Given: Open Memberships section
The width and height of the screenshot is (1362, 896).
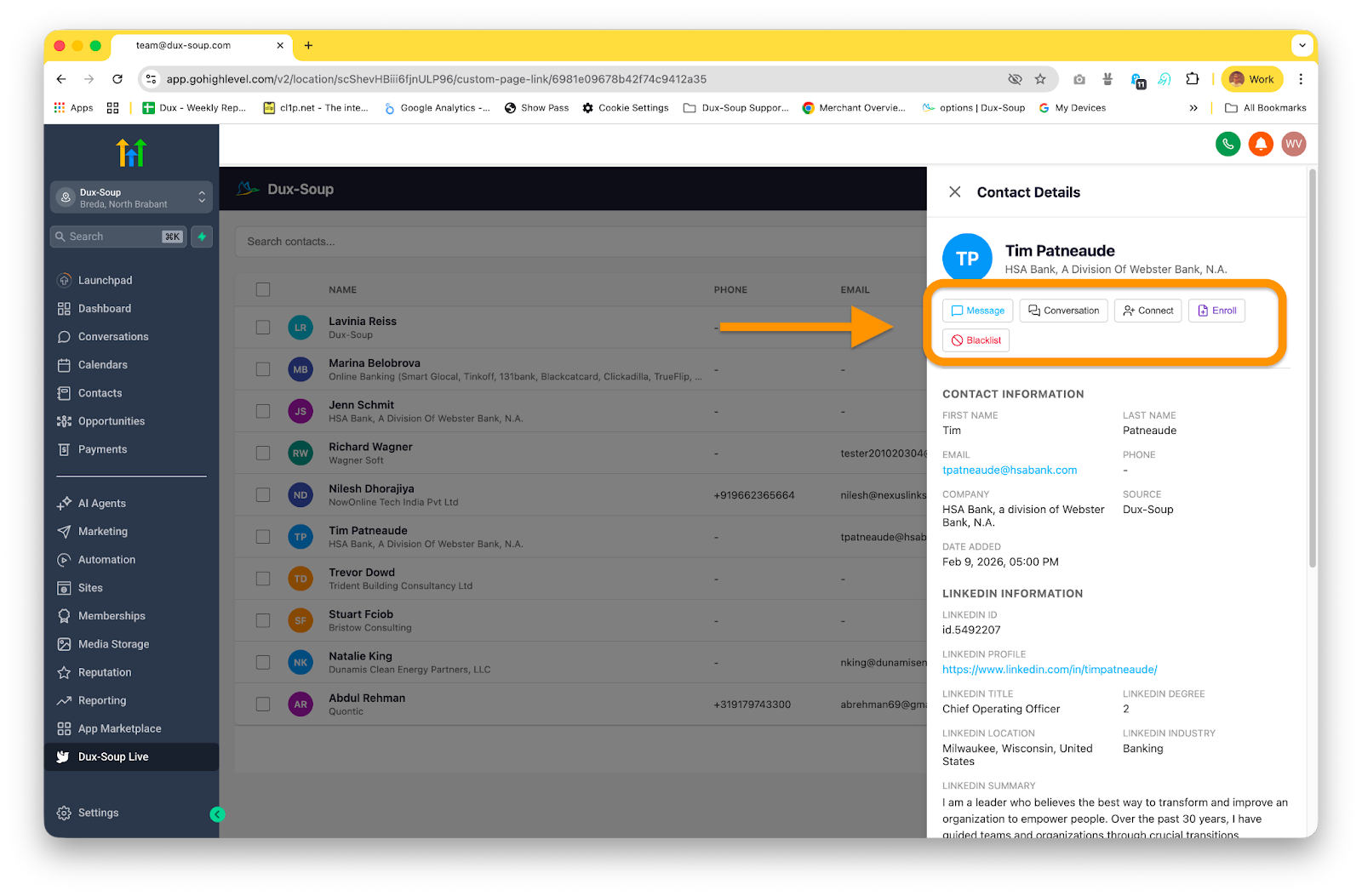Looking at the screenshot, I should pyautogui.click(x=112, y=615).
